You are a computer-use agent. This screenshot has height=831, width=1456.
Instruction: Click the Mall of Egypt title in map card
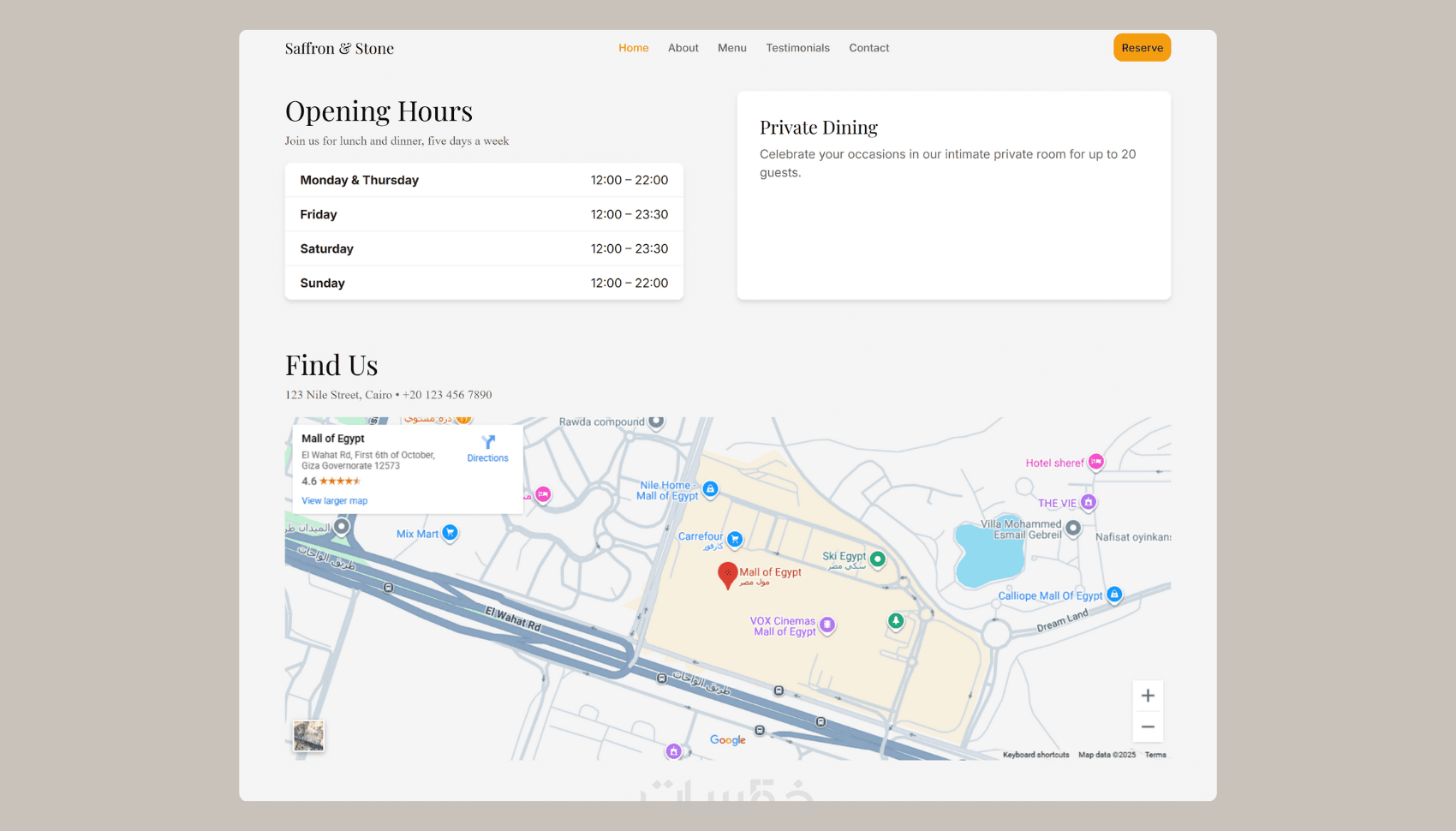pyautogui.click(x=333, y=439)
